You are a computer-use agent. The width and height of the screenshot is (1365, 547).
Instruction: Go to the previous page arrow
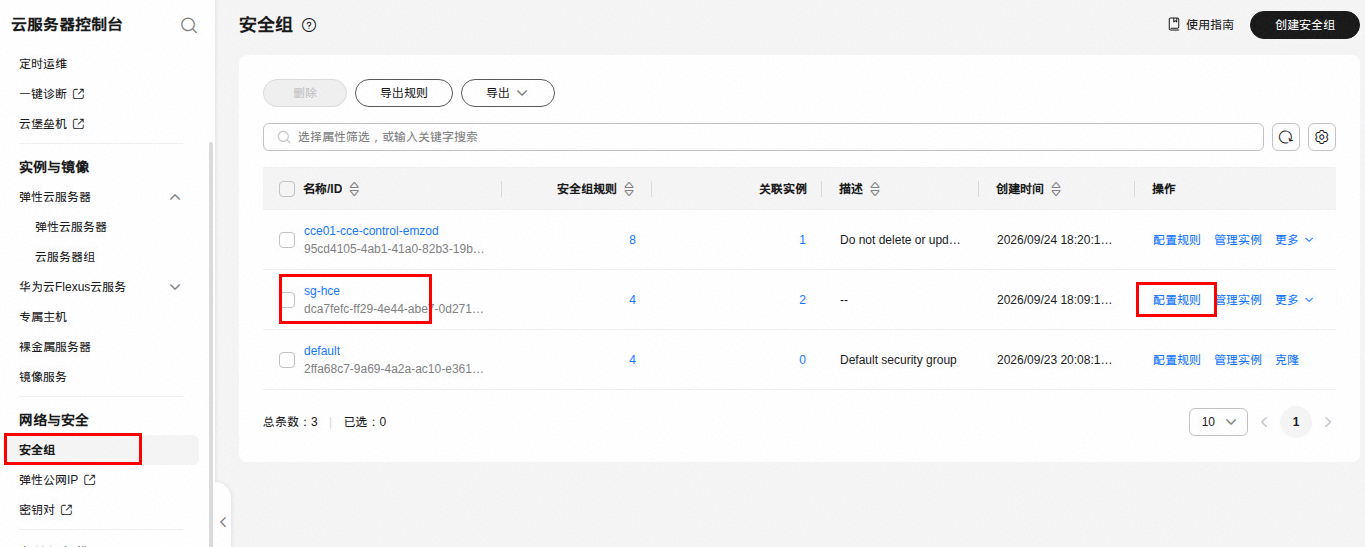coord(1264,422)
